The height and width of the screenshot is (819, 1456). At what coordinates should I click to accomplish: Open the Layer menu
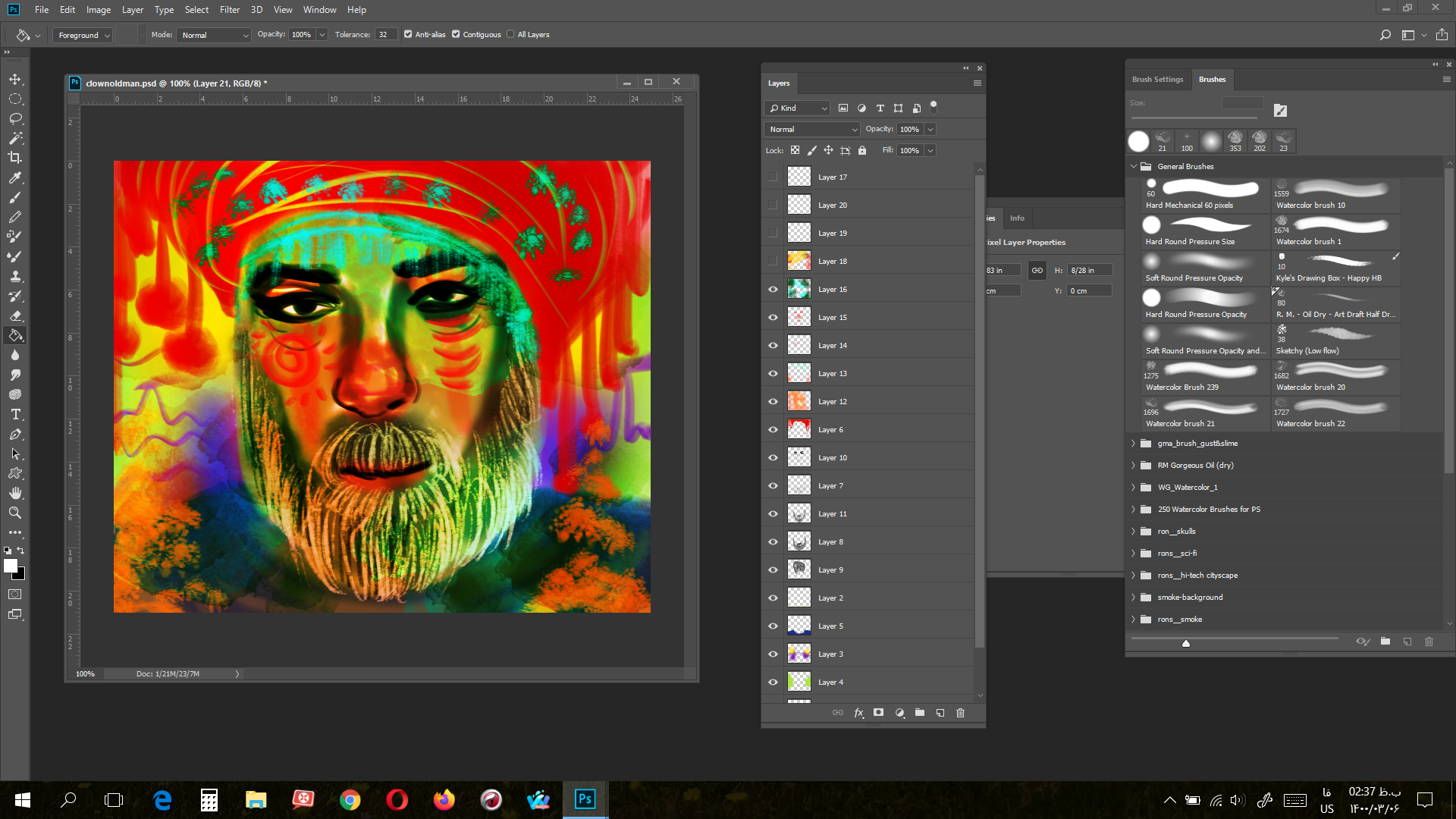pos(133,10)
